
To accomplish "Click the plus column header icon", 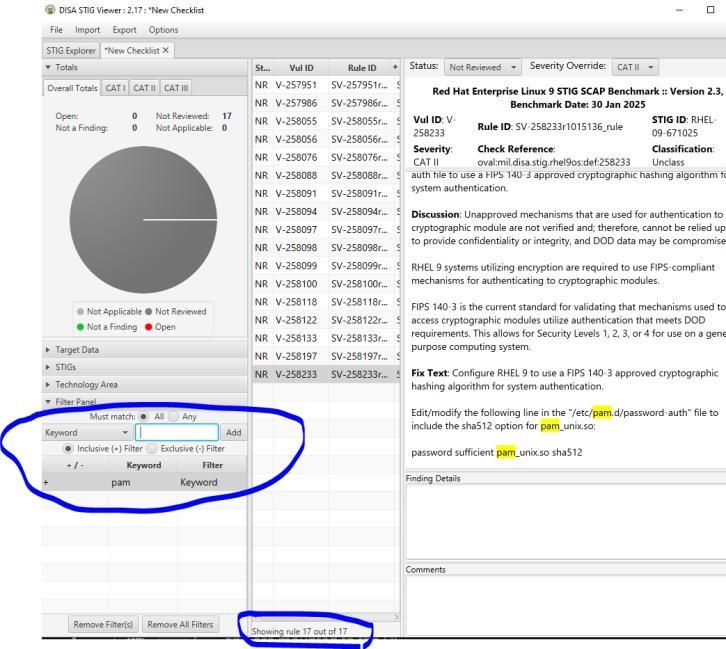I will pos(395,68).
